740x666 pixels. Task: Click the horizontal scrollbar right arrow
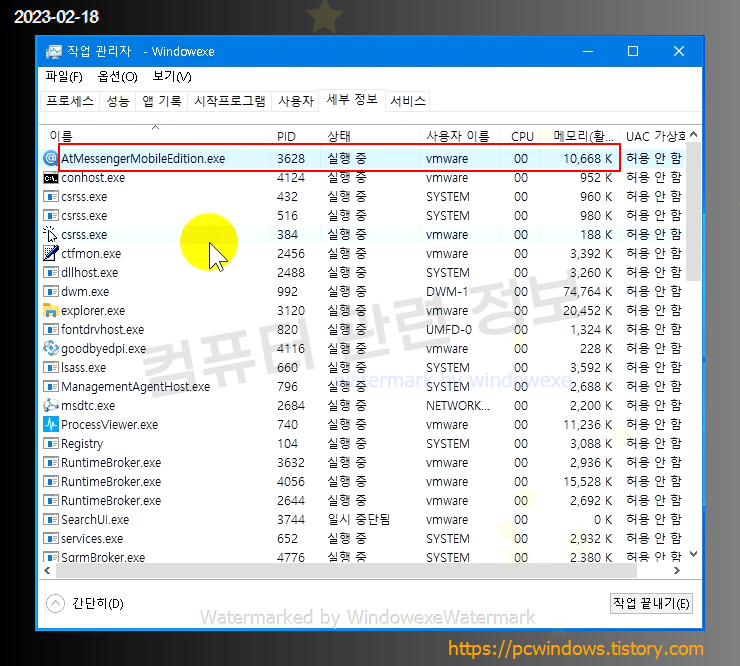click(x=677, y=571)
